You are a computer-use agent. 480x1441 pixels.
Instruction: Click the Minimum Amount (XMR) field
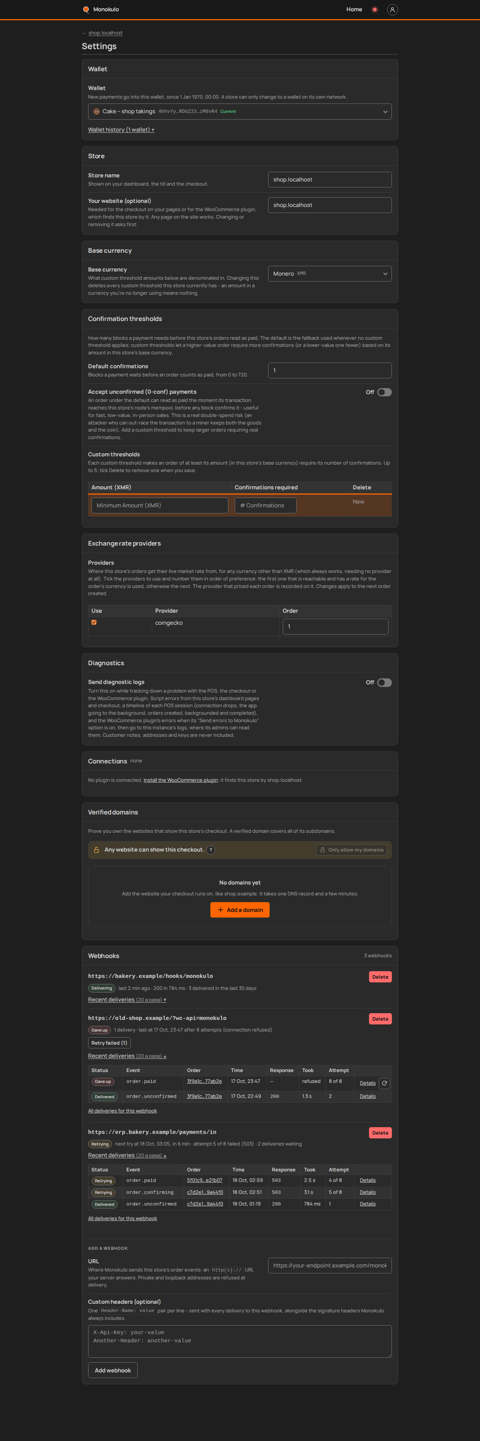point(160,506)
